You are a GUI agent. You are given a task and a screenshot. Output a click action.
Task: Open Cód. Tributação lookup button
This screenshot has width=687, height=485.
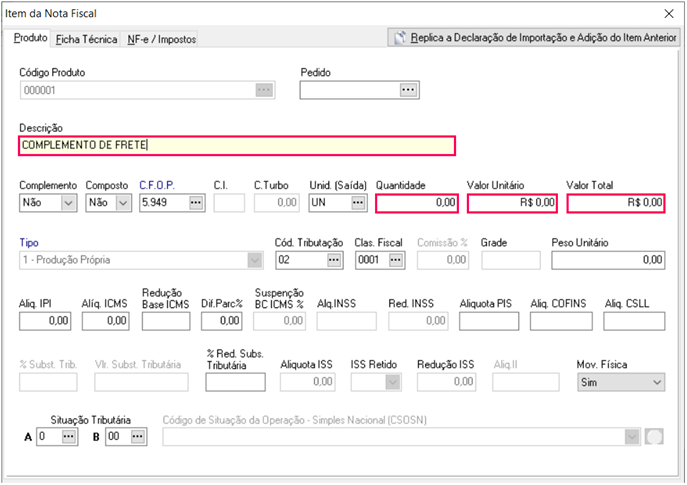pos(336,260)
